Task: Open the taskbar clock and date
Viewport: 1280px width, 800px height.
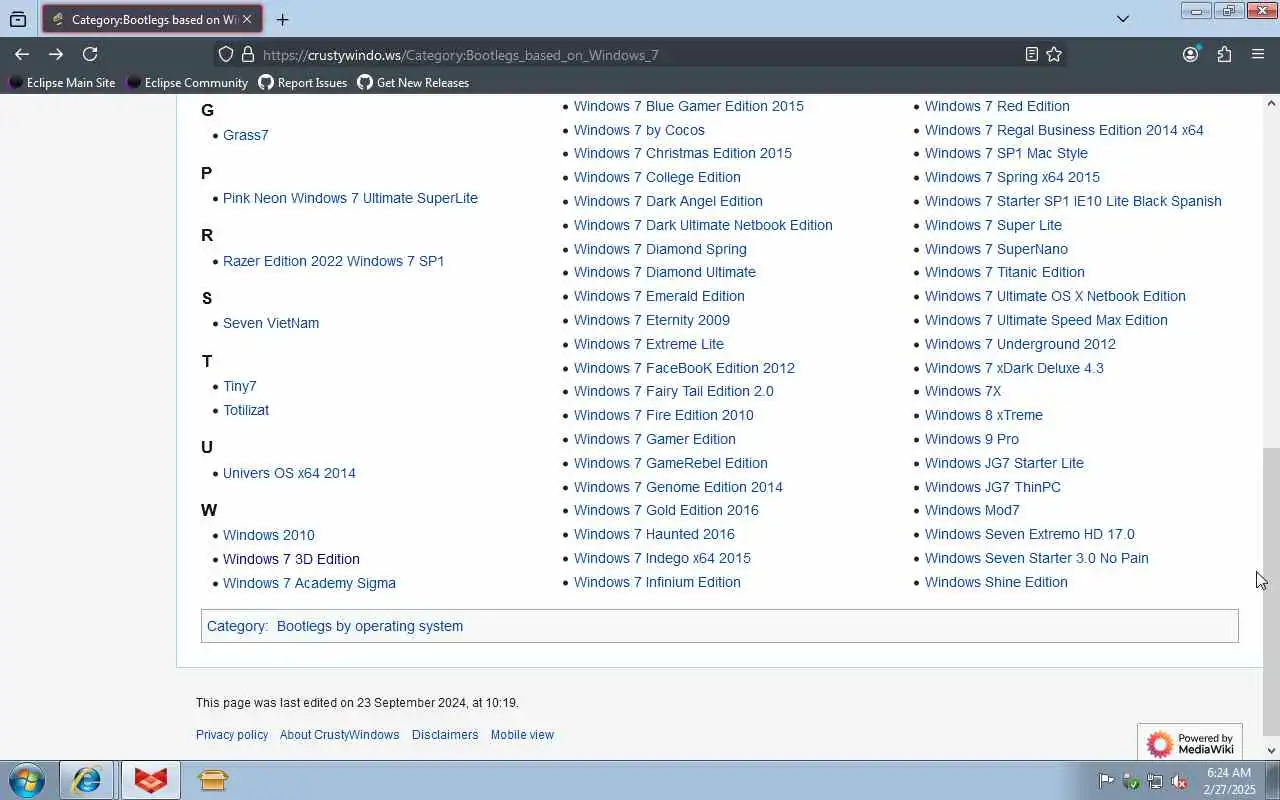Action: pos(1228,781)
